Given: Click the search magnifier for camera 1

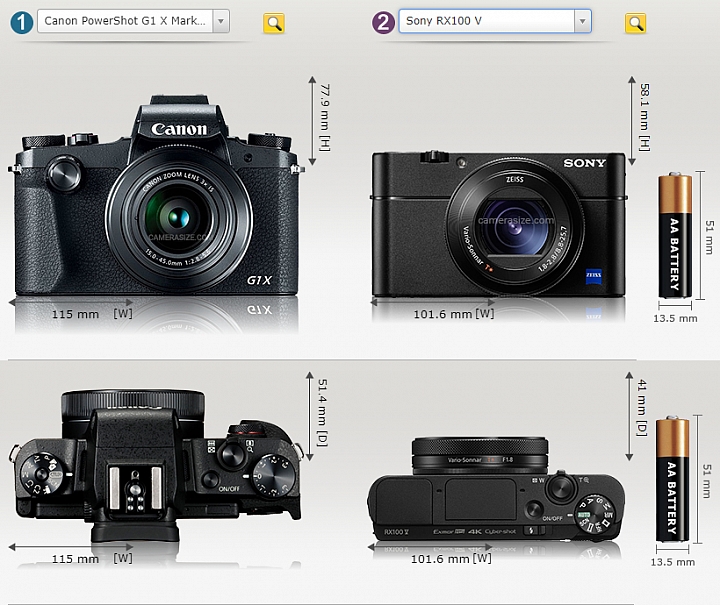Looking at the screenshot, I should click(274, 23).
